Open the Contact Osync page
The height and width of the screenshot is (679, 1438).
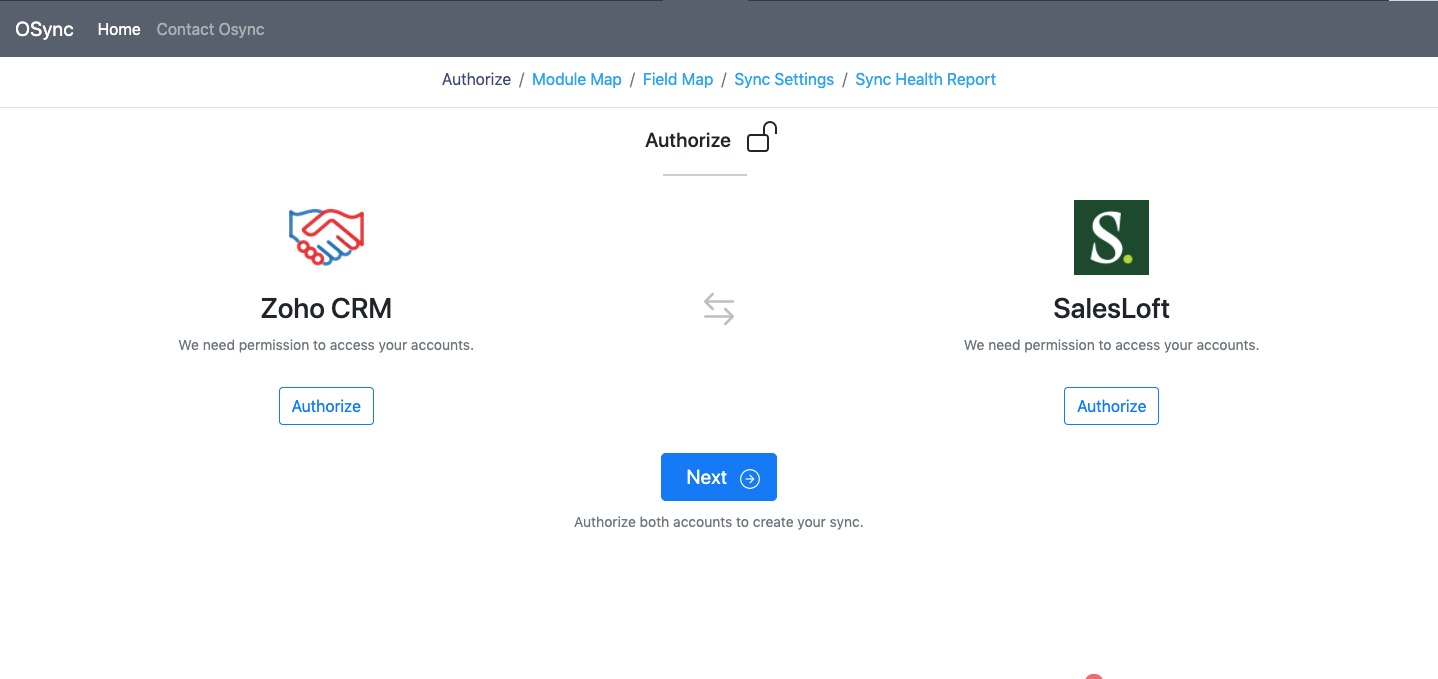click(x=210, y=29)
